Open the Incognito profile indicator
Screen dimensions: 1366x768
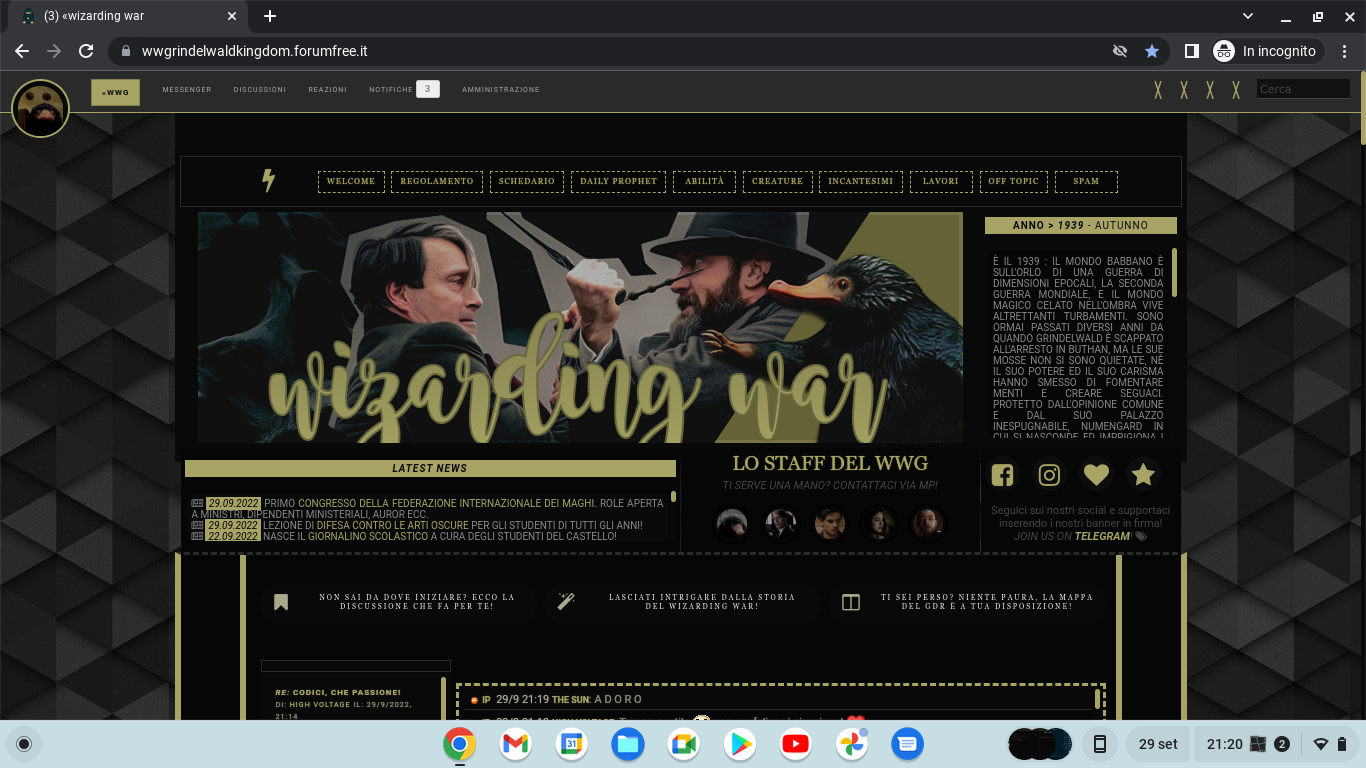1268,51
